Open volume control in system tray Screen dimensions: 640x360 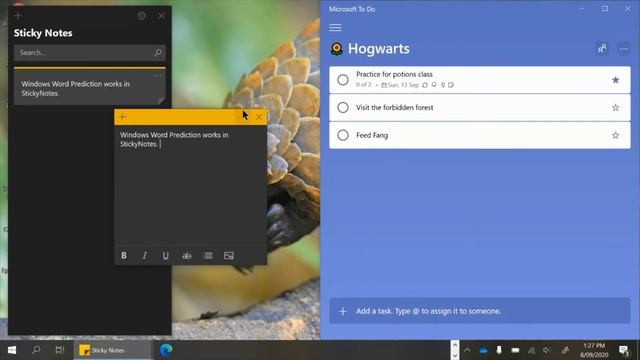[x=547, y=350]
